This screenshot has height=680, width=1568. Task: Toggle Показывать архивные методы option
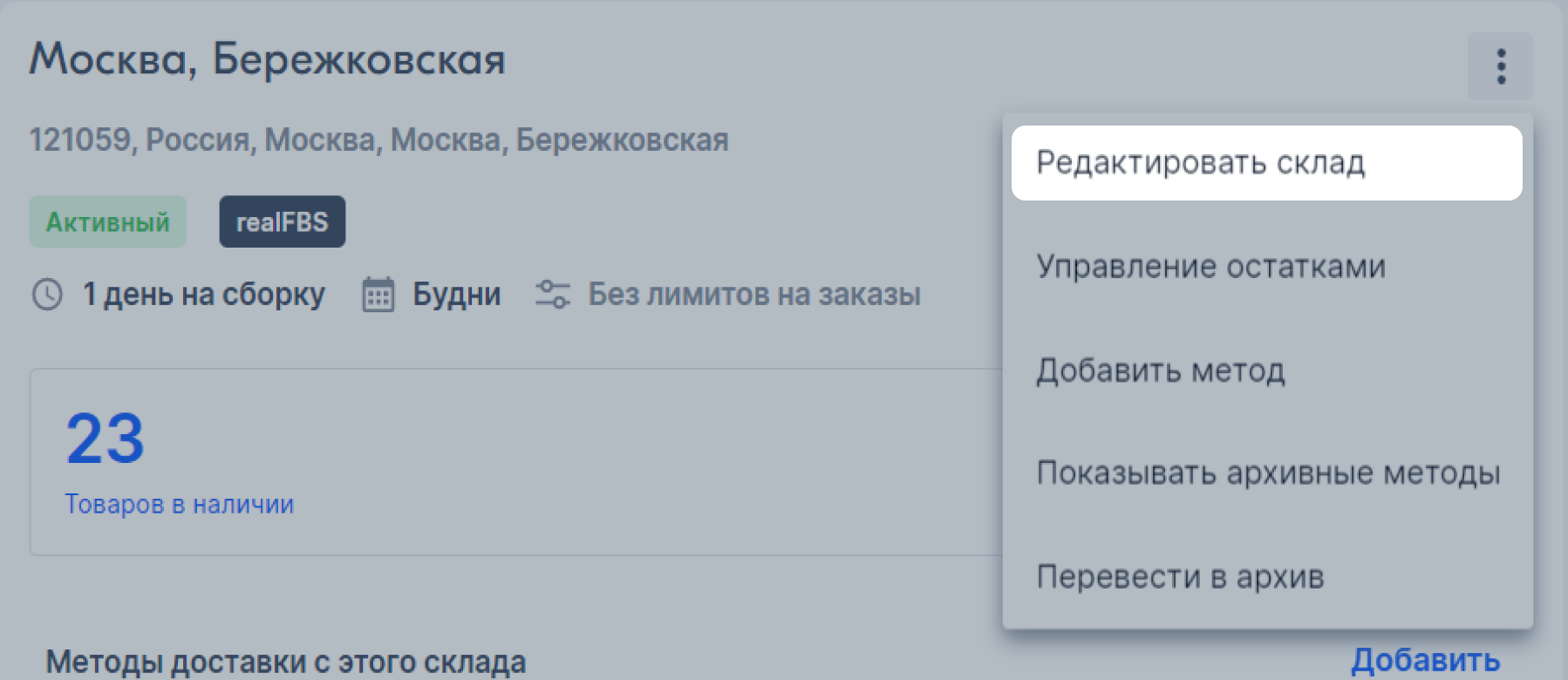click(1267, 473)
